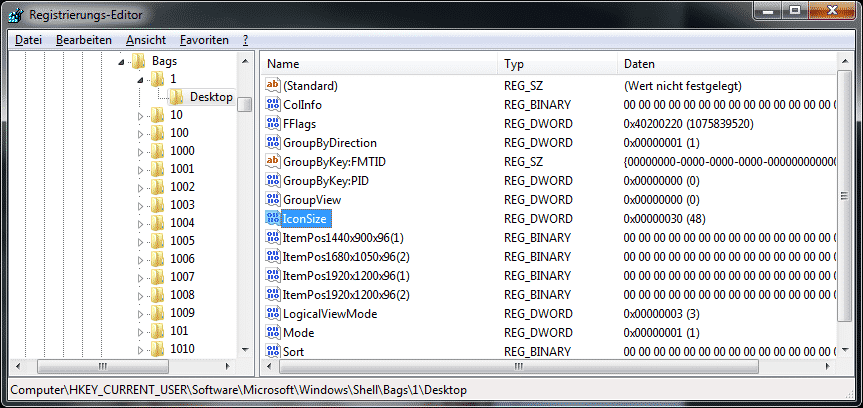Click the Bags folder icon

point(139,61)
